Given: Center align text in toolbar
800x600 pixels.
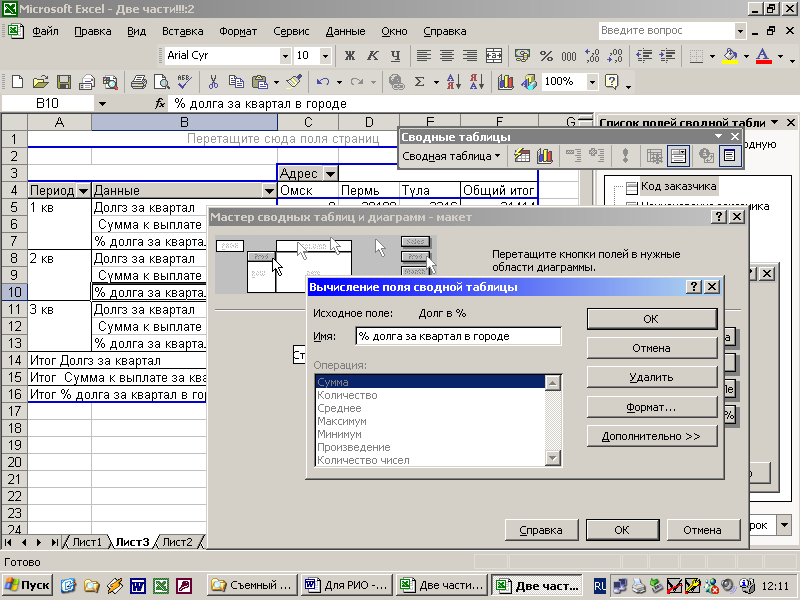Looking at the screenshot, I should coord(447,56).
